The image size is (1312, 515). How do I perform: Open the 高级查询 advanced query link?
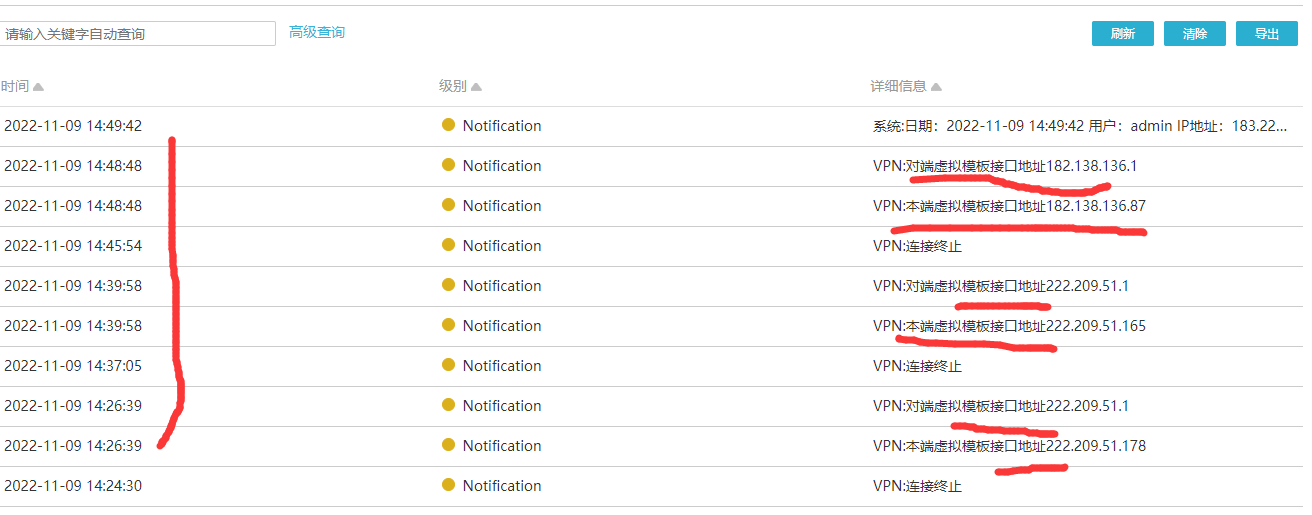317,32
